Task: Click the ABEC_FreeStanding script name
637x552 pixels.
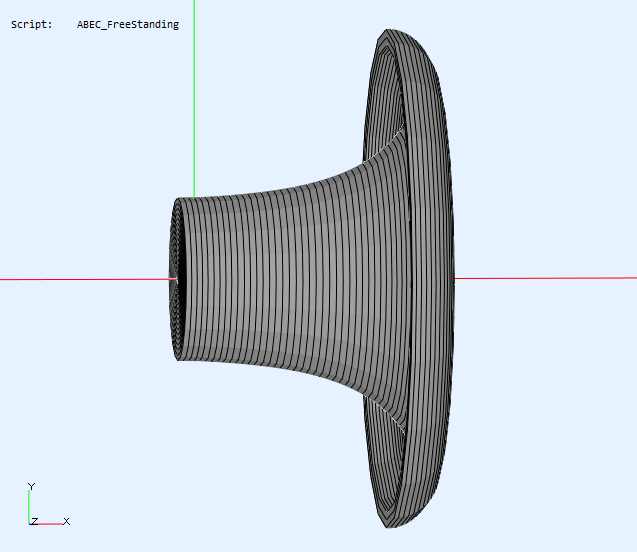Action: (x=128, y=25)
